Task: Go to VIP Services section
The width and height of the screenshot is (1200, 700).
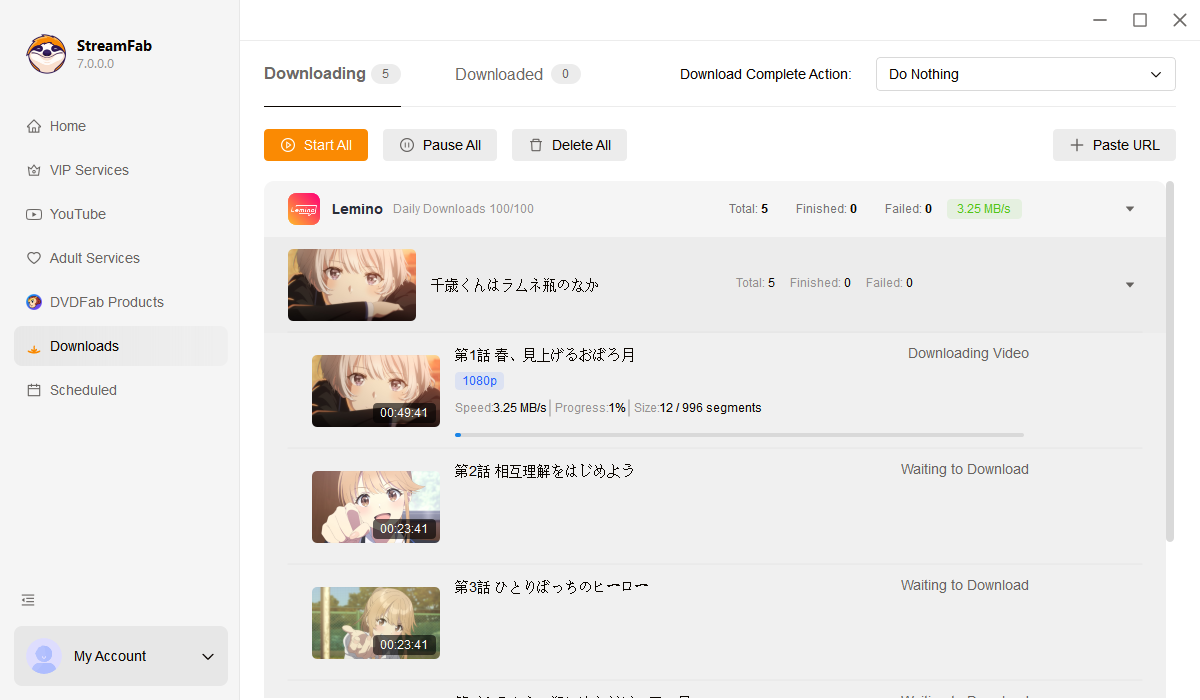Action: 89,170
